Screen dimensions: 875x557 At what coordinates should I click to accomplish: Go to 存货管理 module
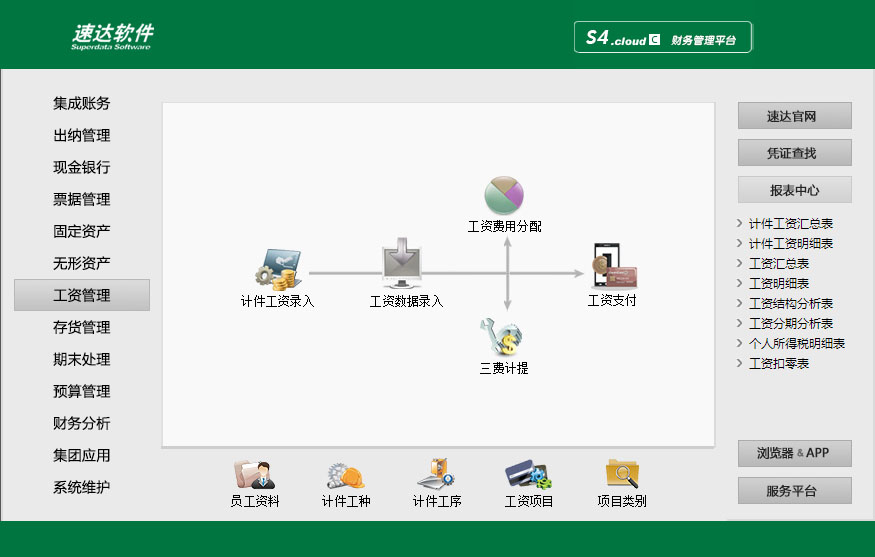click(x=81, y=327)
